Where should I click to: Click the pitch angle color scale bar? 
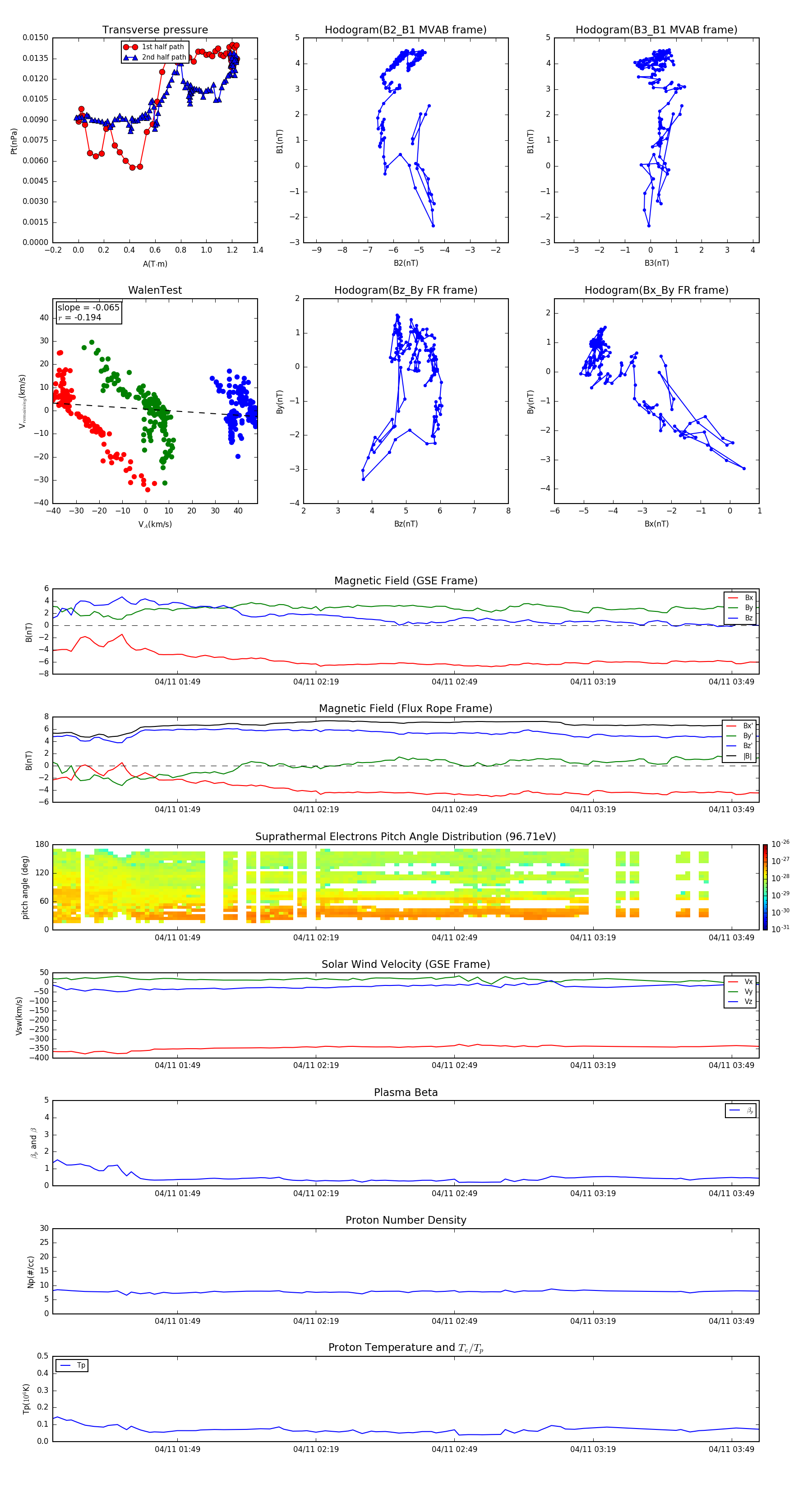[765, 887]
